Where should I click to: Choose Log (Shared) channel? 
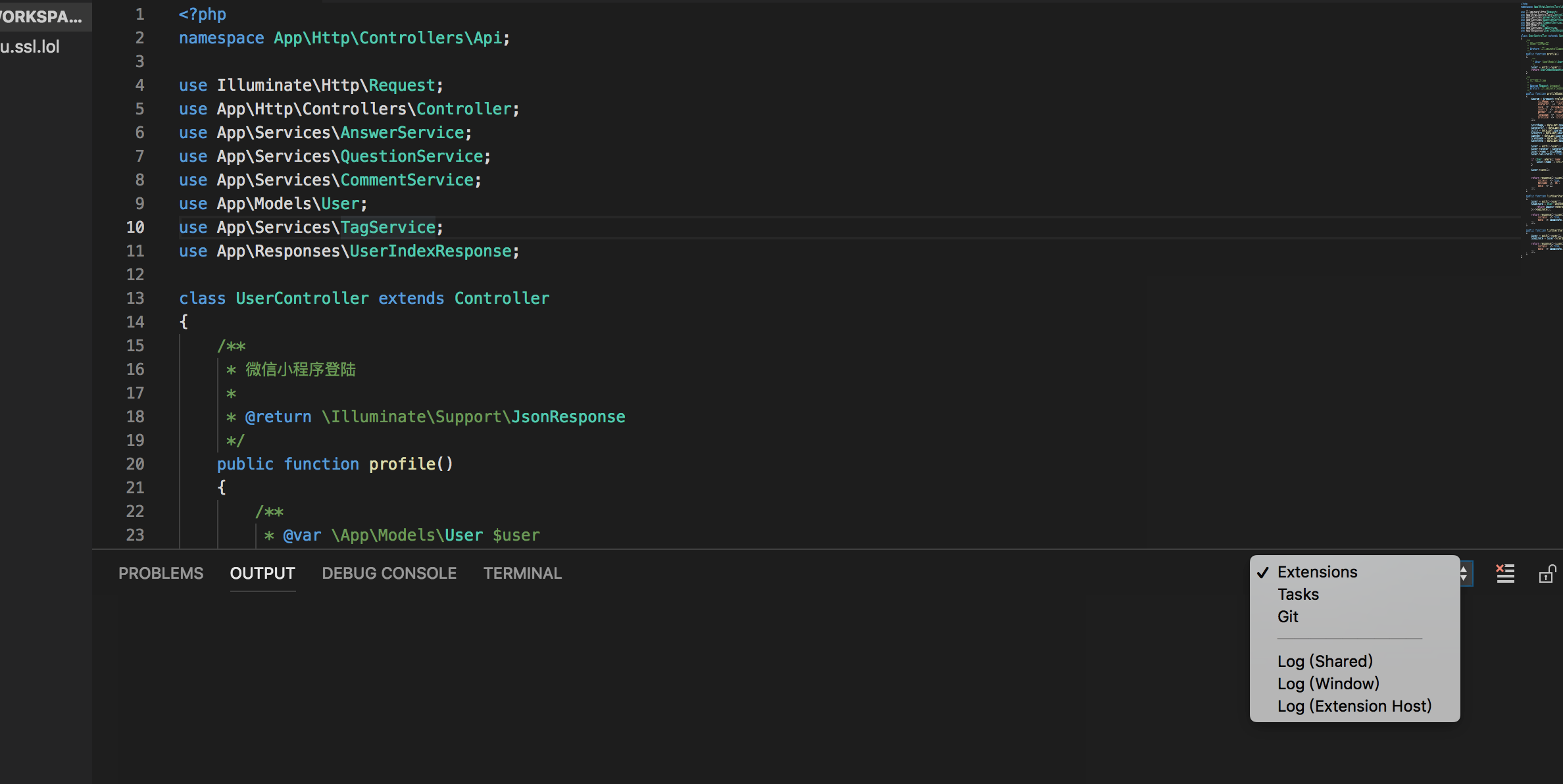1324,661
